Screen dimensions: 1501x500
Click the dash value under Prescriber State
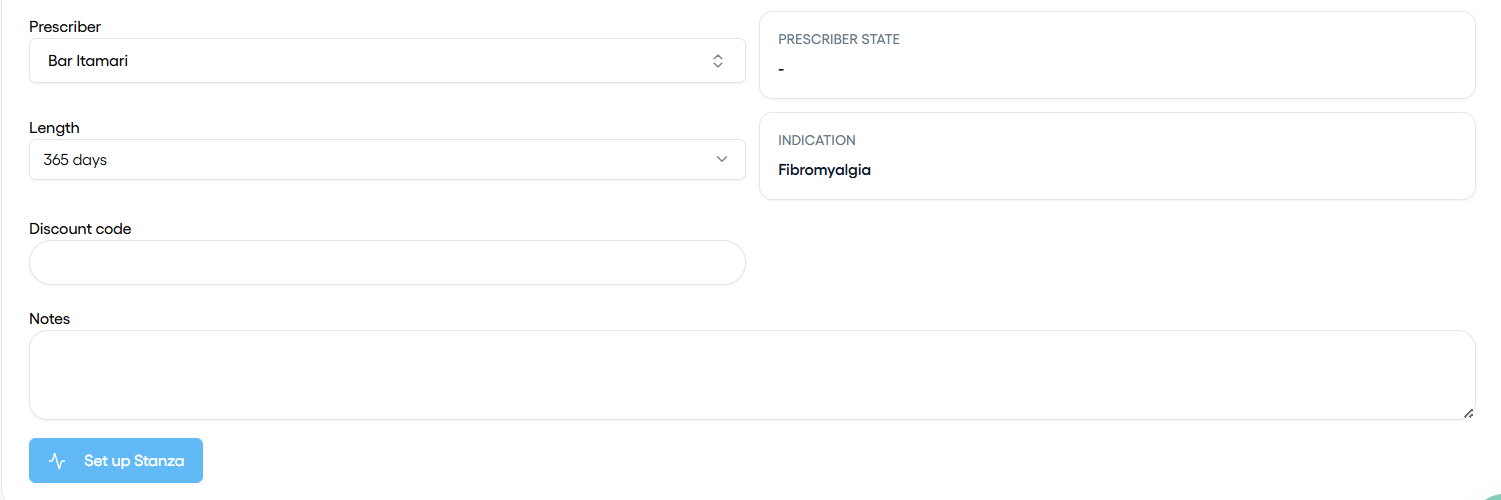pos(781,69)
